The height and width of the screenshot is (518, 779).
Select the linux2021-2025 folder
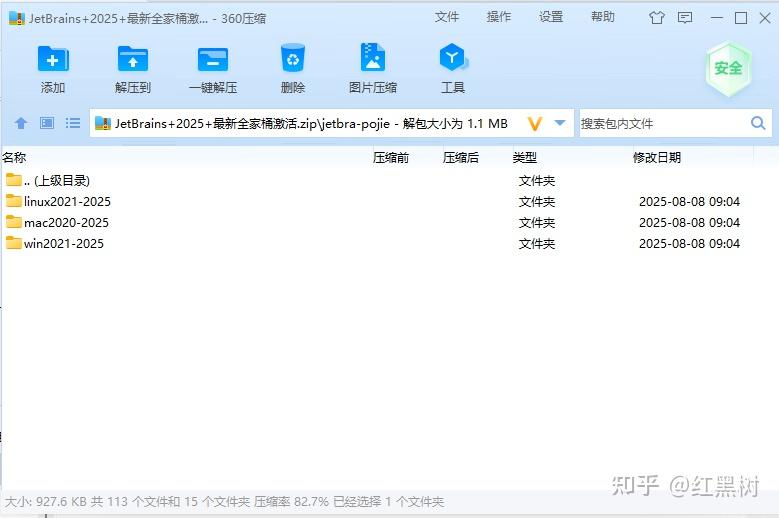pyautogui.click(x=378, y=202)
